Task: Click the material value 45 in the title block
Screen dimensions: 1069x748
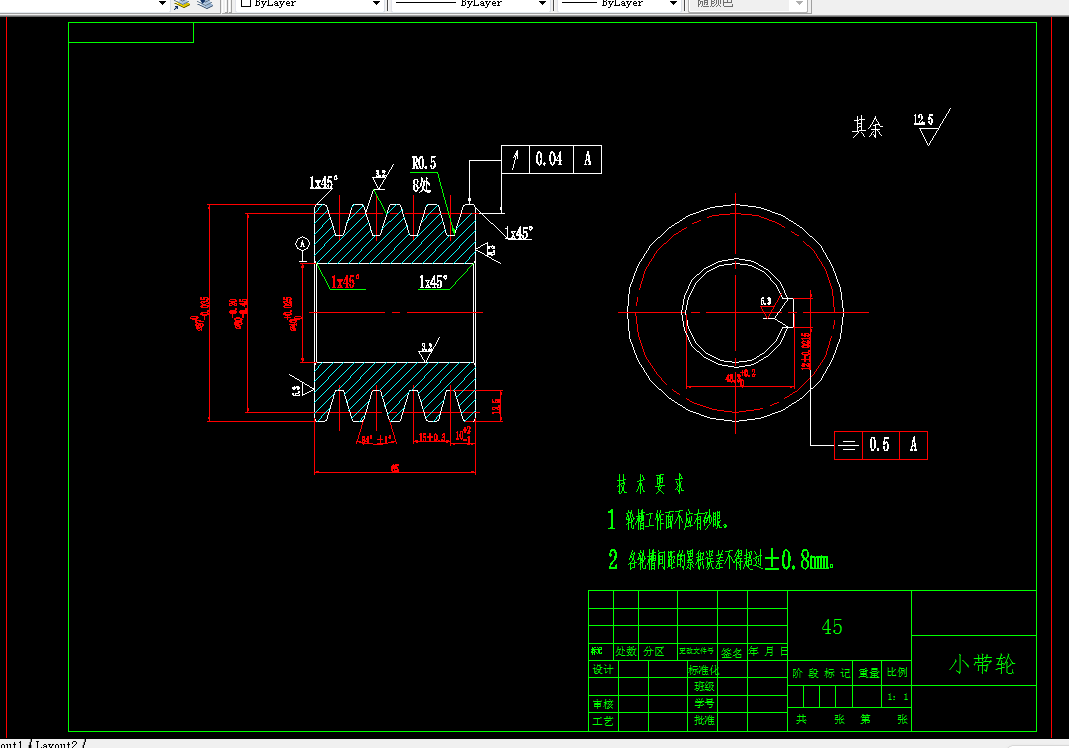Action: click(832, 627)
